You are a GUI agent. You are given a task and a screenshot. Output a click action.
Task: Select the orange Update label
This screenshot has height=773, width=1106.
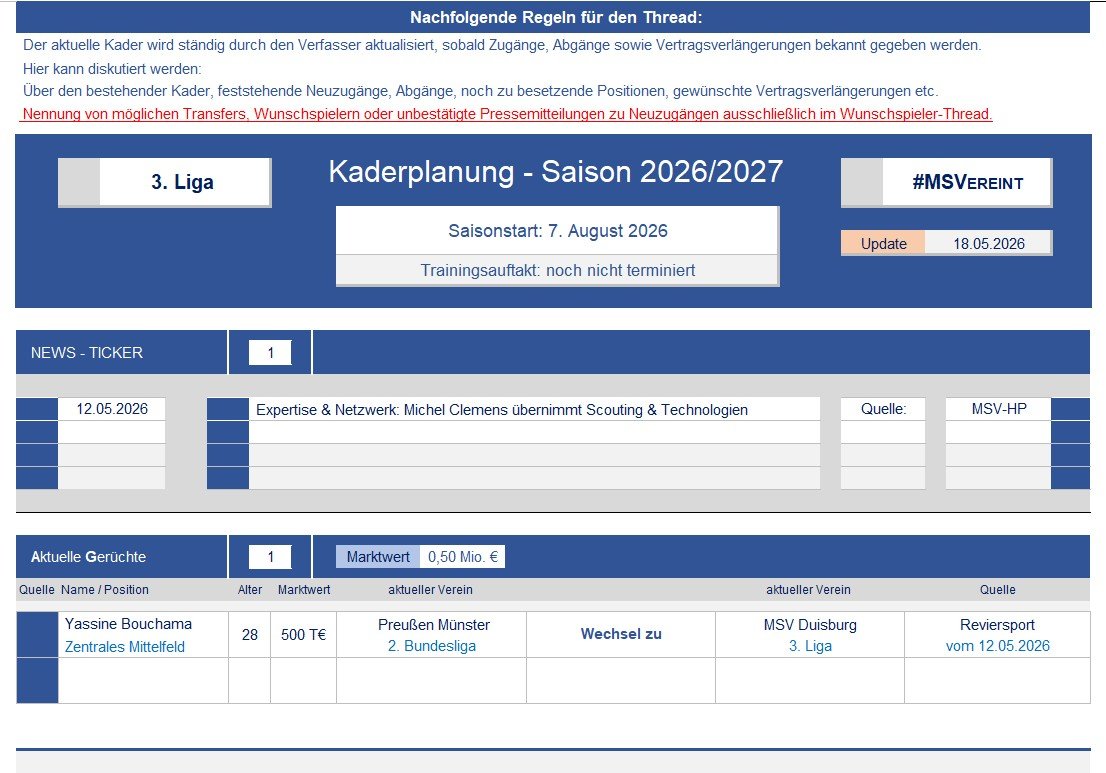click(x=883, y=243)
